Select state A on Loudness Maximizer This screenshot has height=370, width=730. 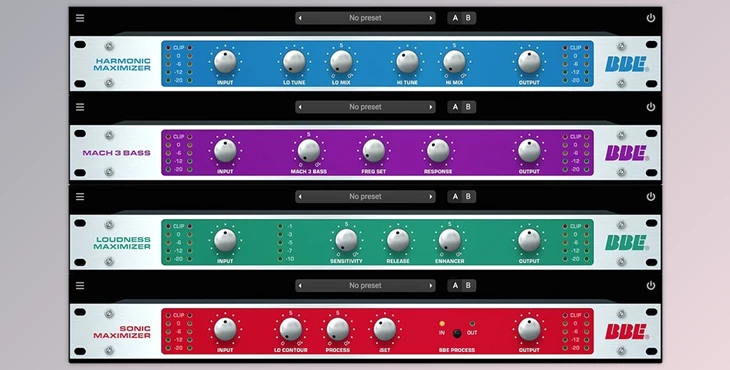click(x=455, y=196)
